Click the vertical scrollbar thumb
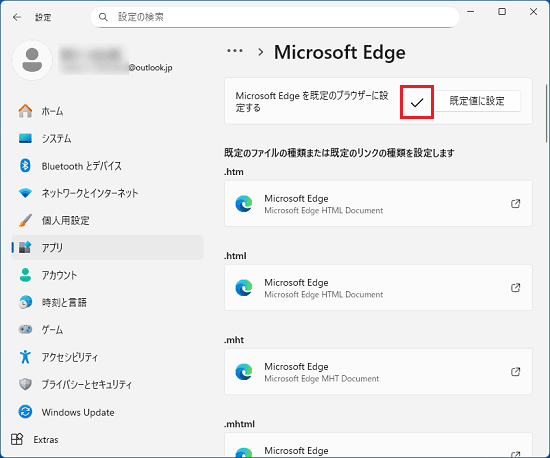This screenshot has width=550, height=458. [x=546, y=113]
